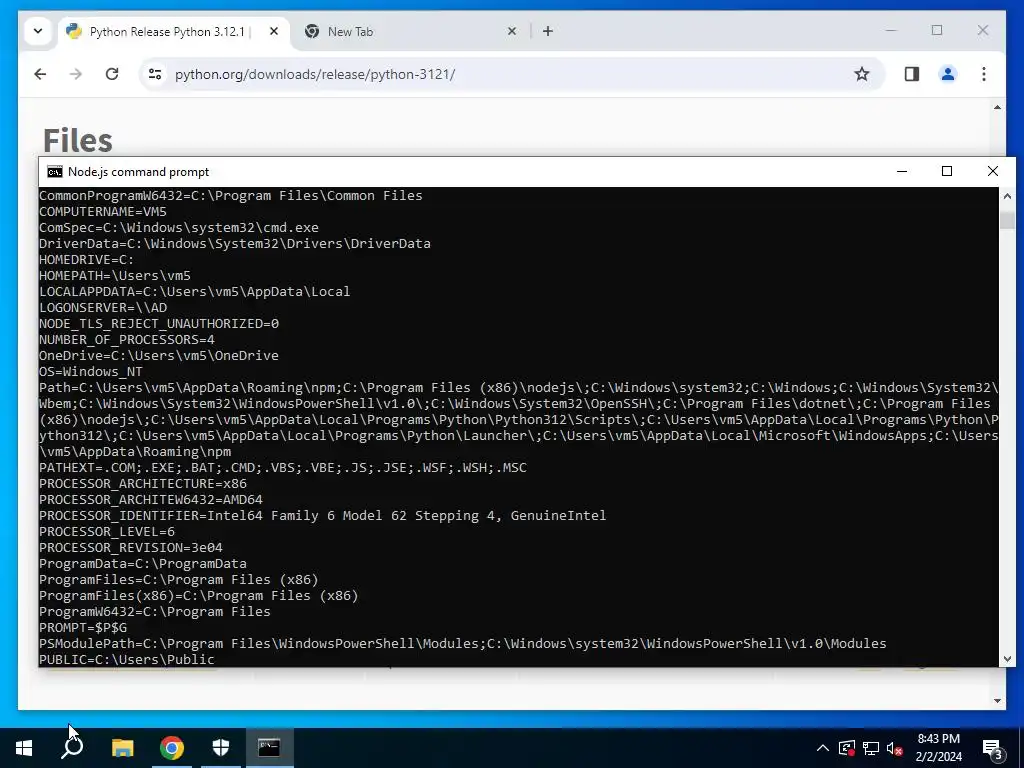1024x768 pixels.
Task: Click the Node.js command prompt title icon
Action: click(x=55, y=172)
